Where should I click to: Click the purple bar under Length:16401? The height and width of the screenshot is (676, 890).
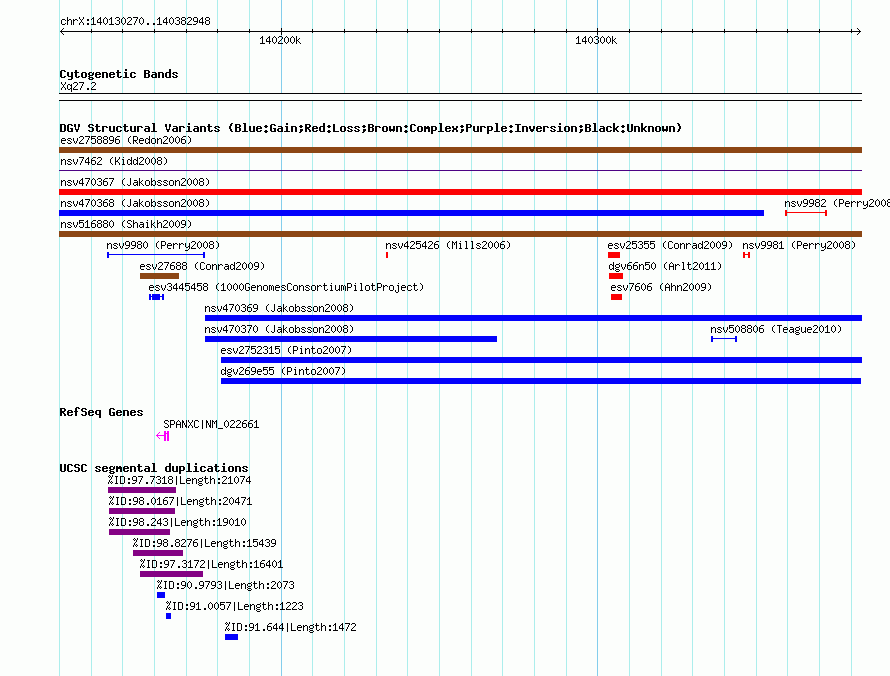(171, 574)
